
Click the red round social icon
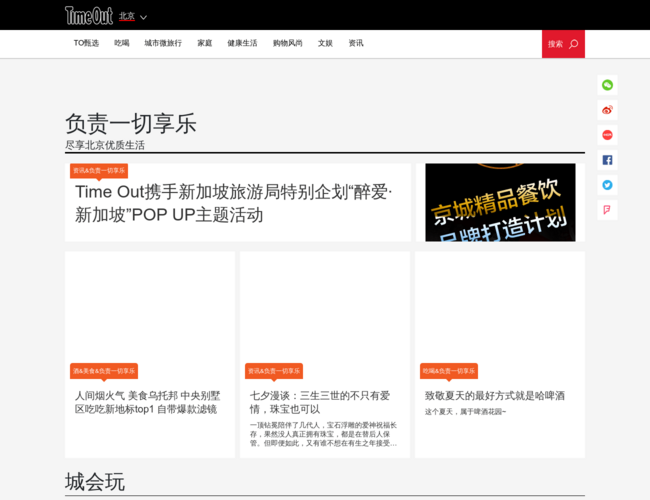tap(607, 135)
